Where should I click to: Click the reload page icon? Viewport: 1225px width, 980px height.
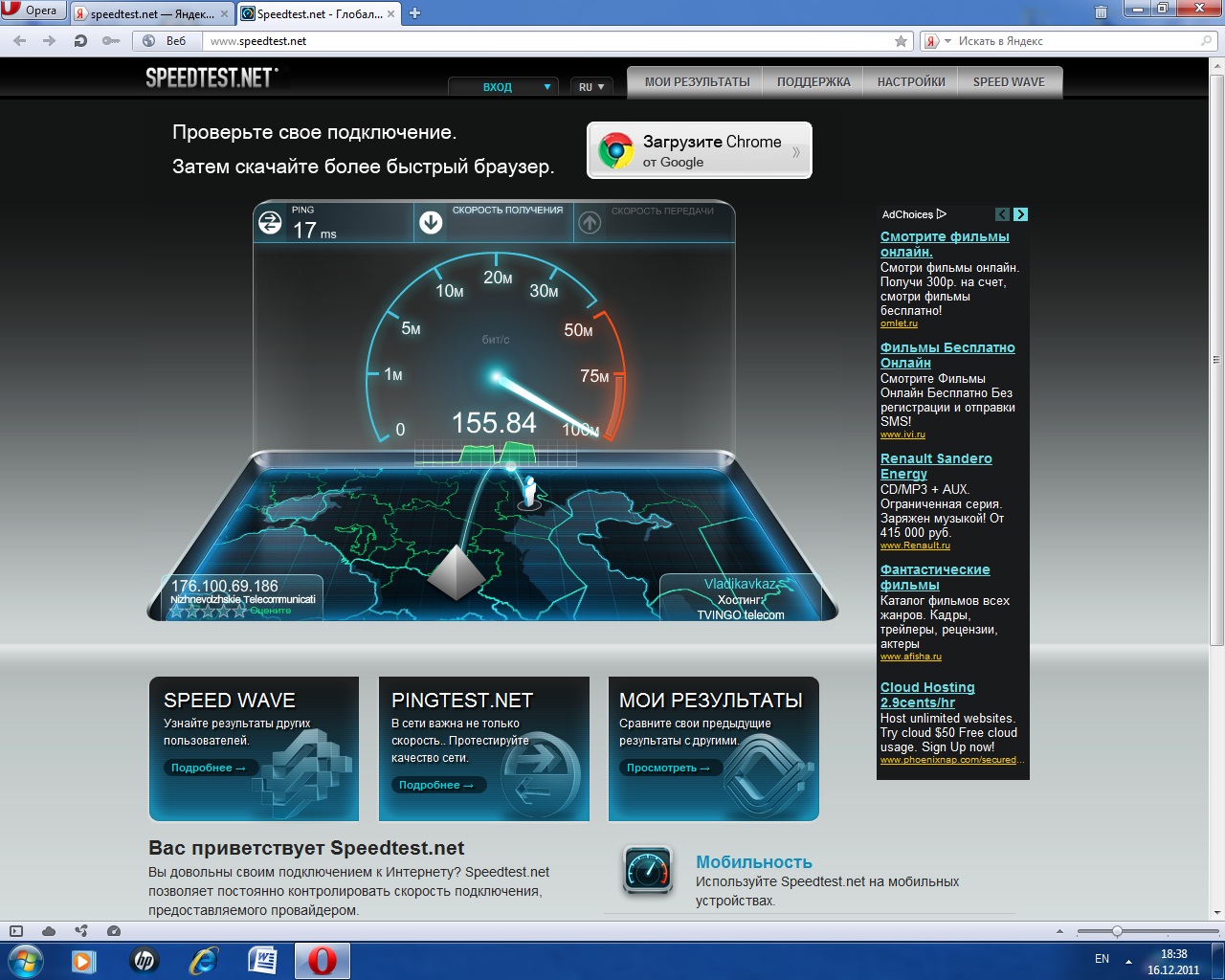(x=80, y=41)
